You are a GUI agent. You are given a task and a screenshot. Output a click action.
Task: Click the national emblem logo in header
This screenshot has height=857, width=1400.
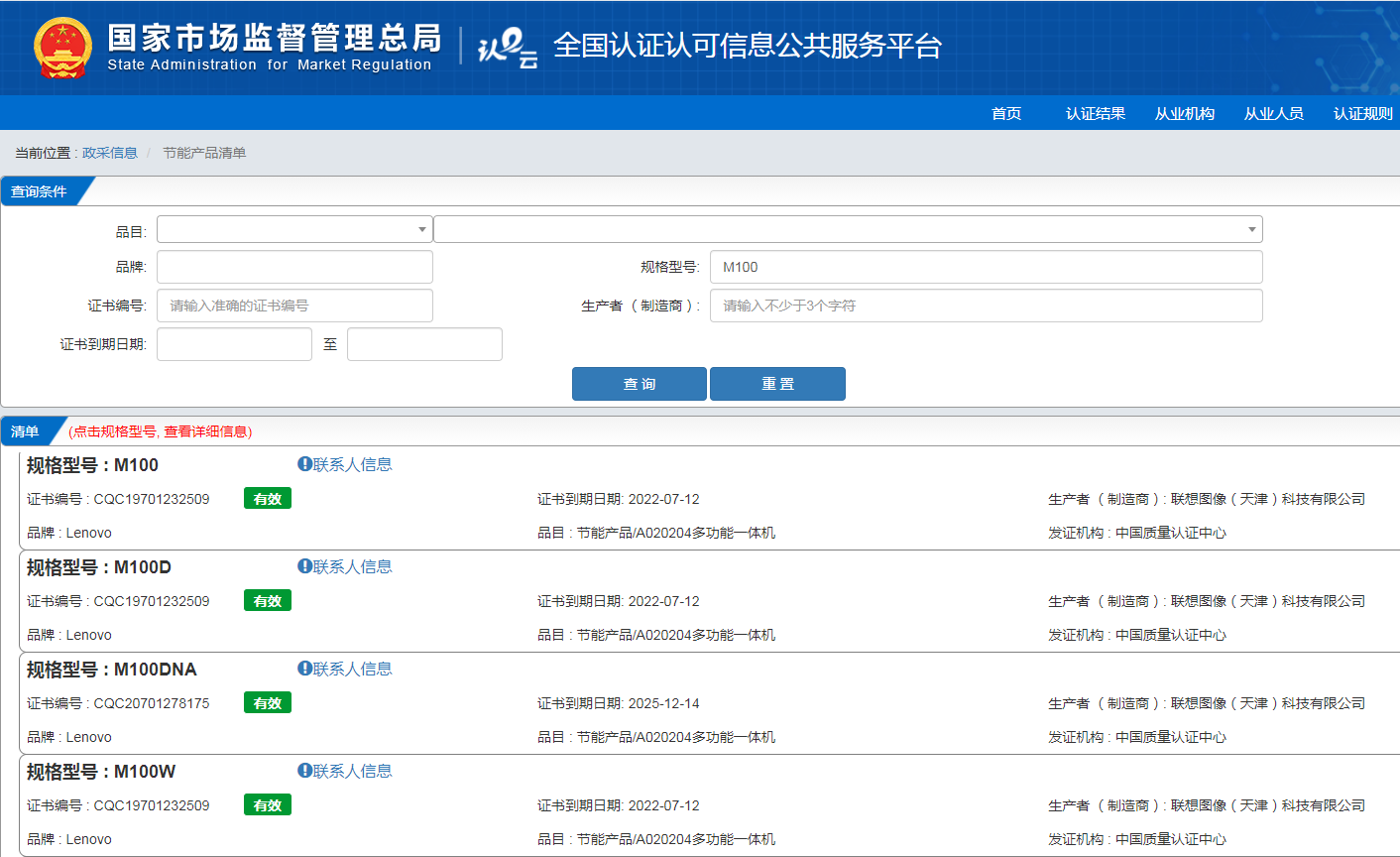pos(62,48)
